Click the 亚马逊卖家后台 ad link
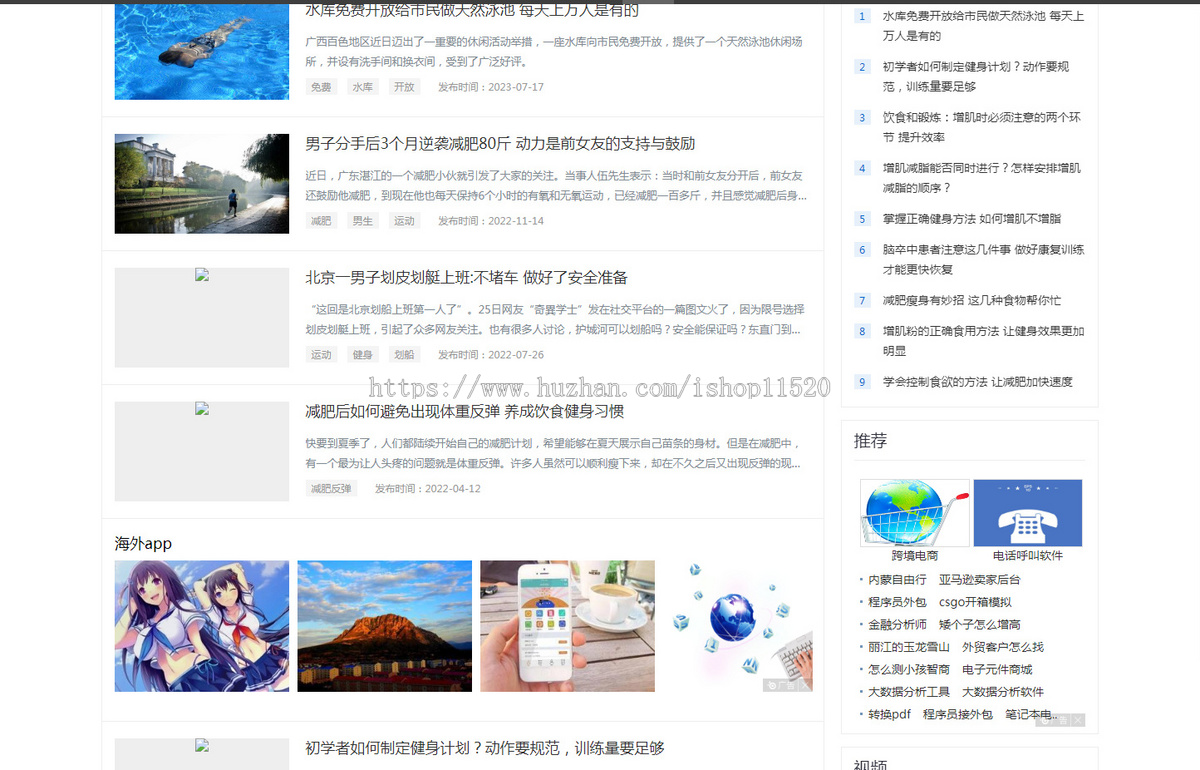This screenshot has height=770, width=1200. (x=980, y=580)
